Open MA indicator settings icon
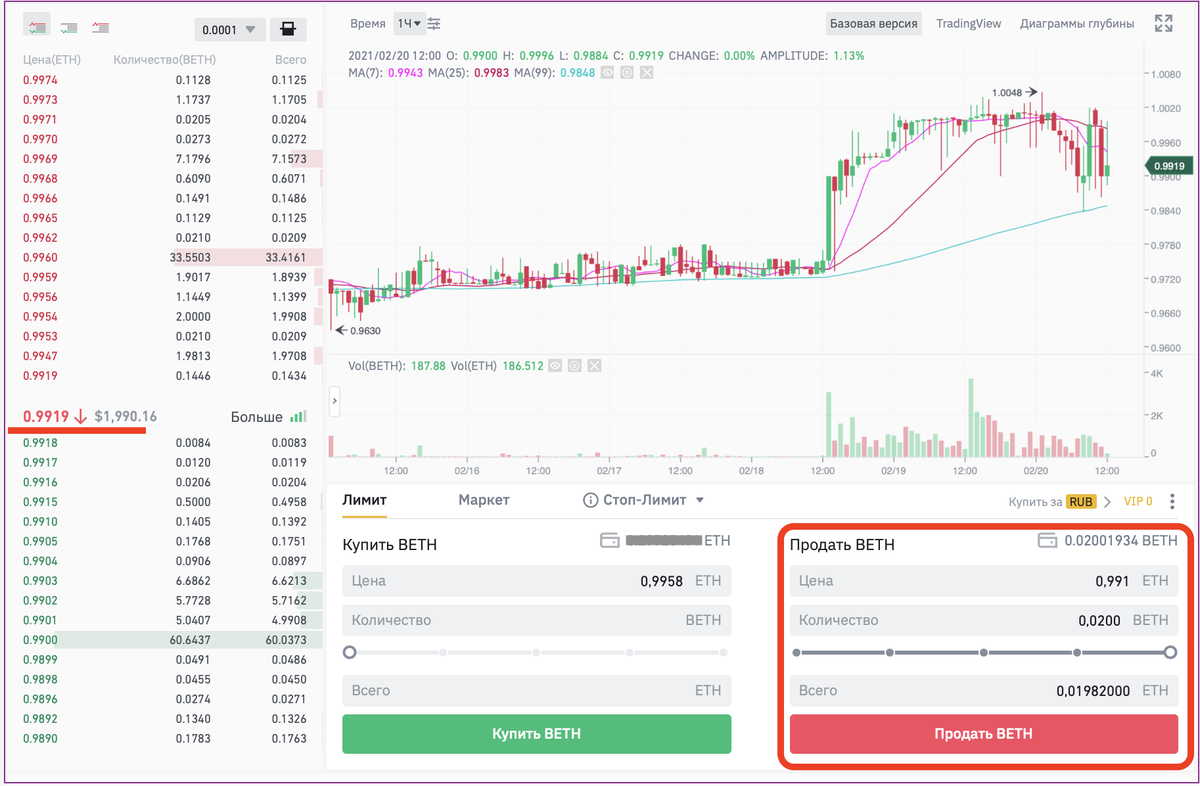 click(x=627, y=72)
